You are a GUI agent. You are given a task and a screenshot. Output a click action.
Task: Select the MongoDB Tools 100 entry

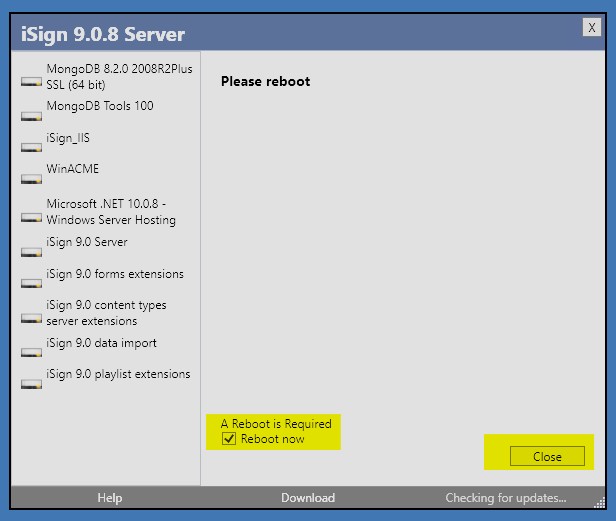100,106
